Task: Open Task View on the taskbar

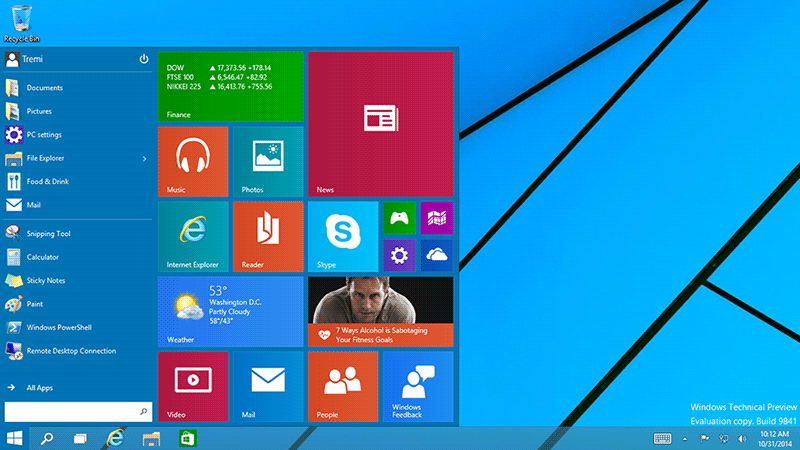Action: (80, 438)
